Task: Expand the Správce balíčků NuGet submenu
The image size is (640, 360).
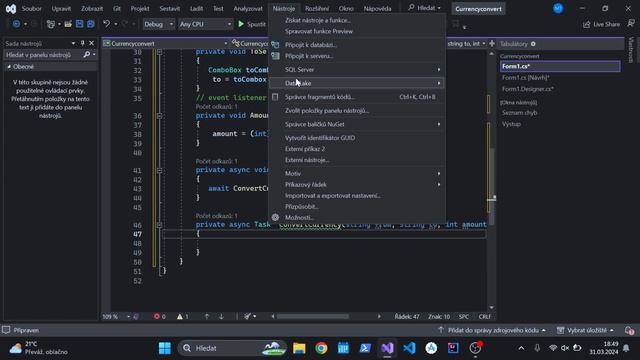Action: (357, 124)
